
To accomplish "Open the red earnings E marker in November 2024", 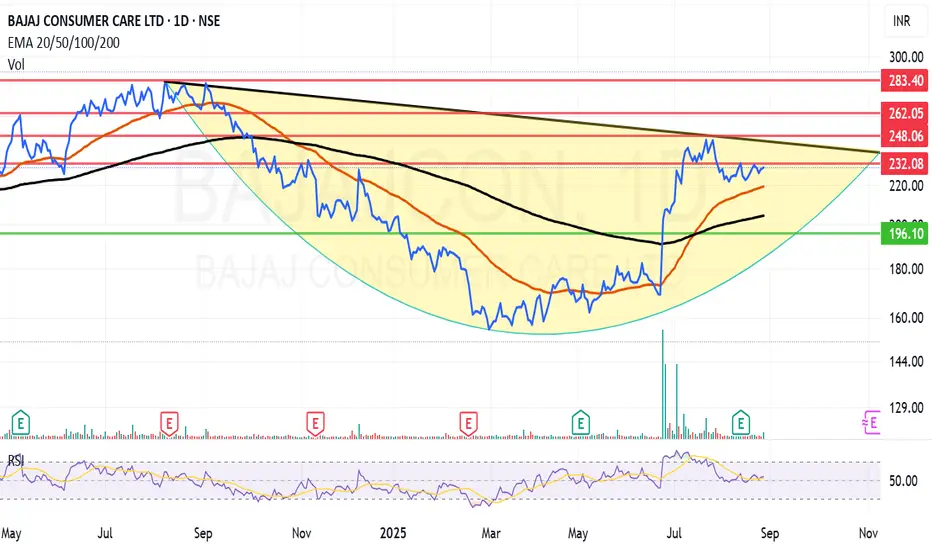I will point(315,424).
